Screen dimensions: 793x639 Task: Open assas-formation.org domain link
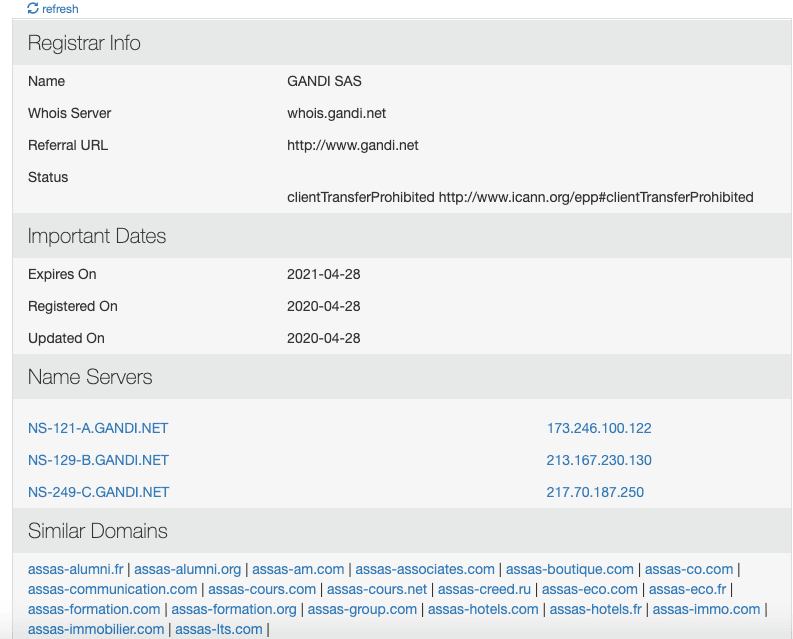point(234,609)
